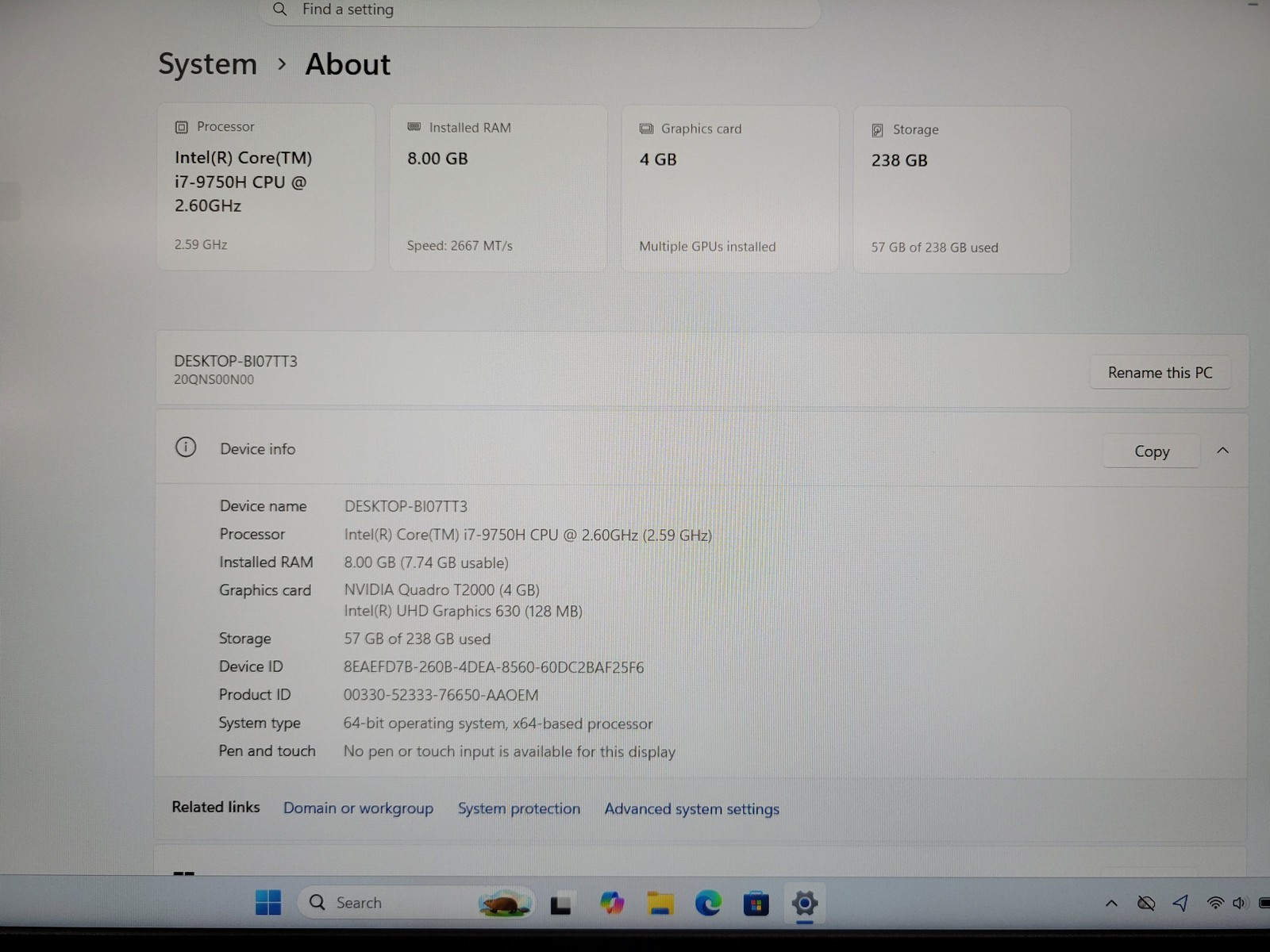1270x952 pixels.
Task: Click the Installed RAM memory icon
Action: click(414, 127)
